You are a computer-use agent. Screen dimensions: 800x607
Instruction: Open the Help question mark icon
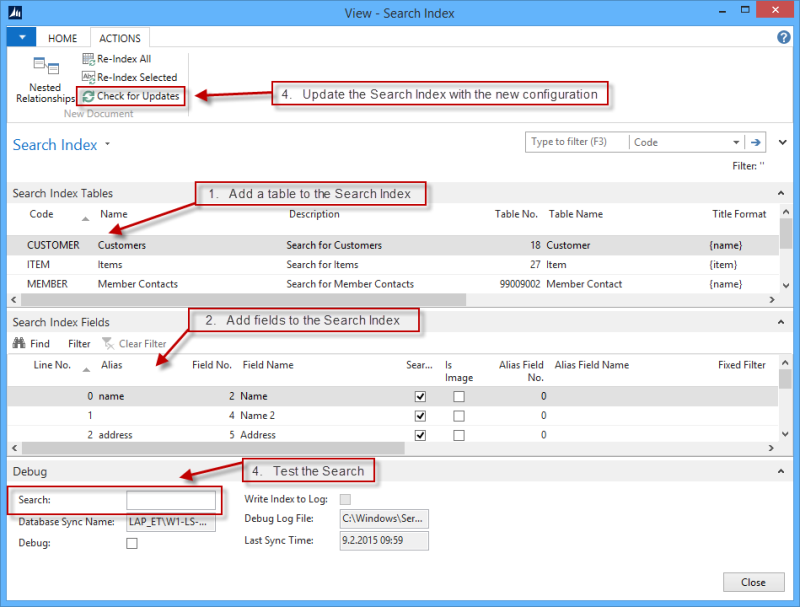(784, 37)
